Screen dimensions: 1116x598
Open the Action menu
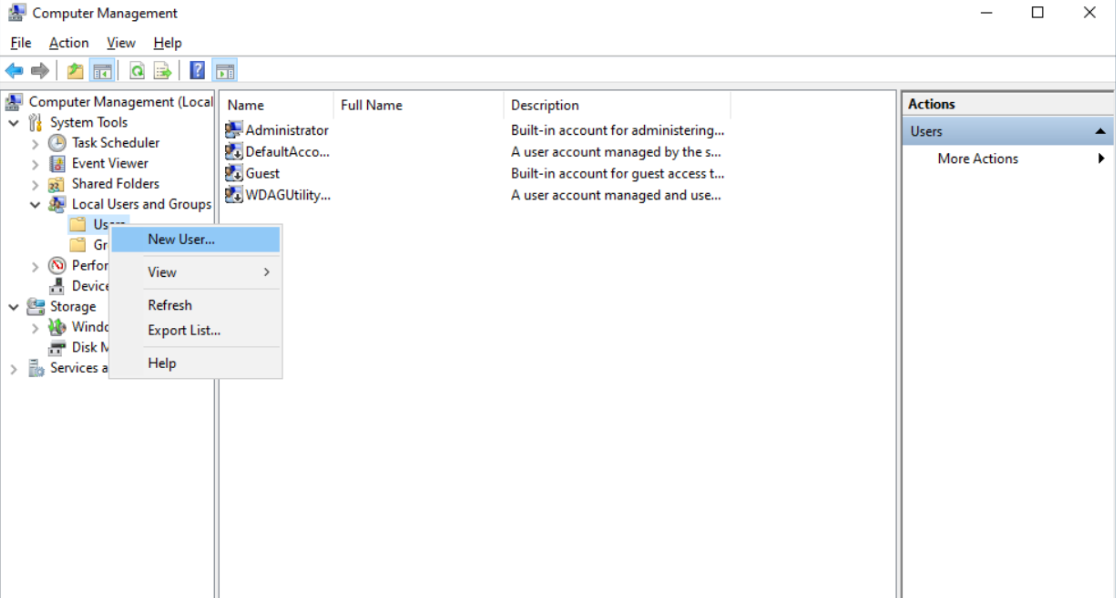tap(69, 42)
